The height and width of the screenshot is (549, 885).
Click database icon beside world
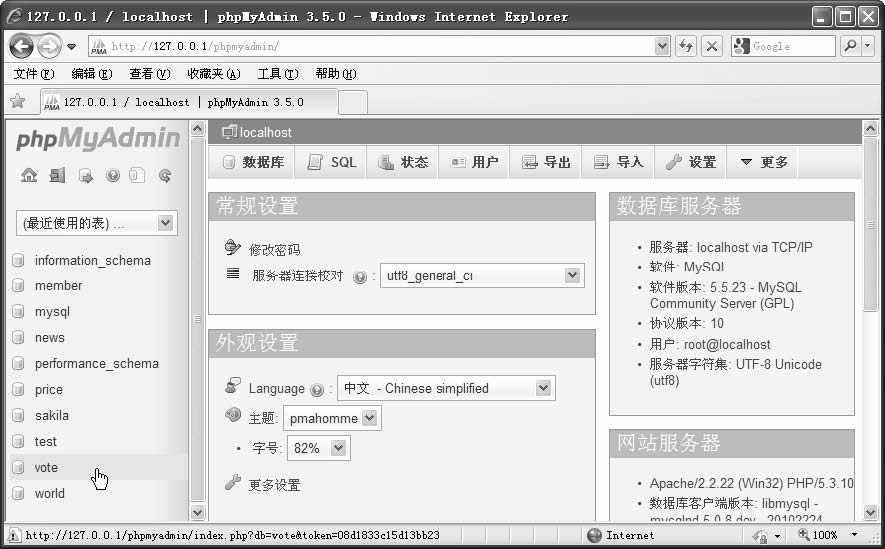(19, 493)
